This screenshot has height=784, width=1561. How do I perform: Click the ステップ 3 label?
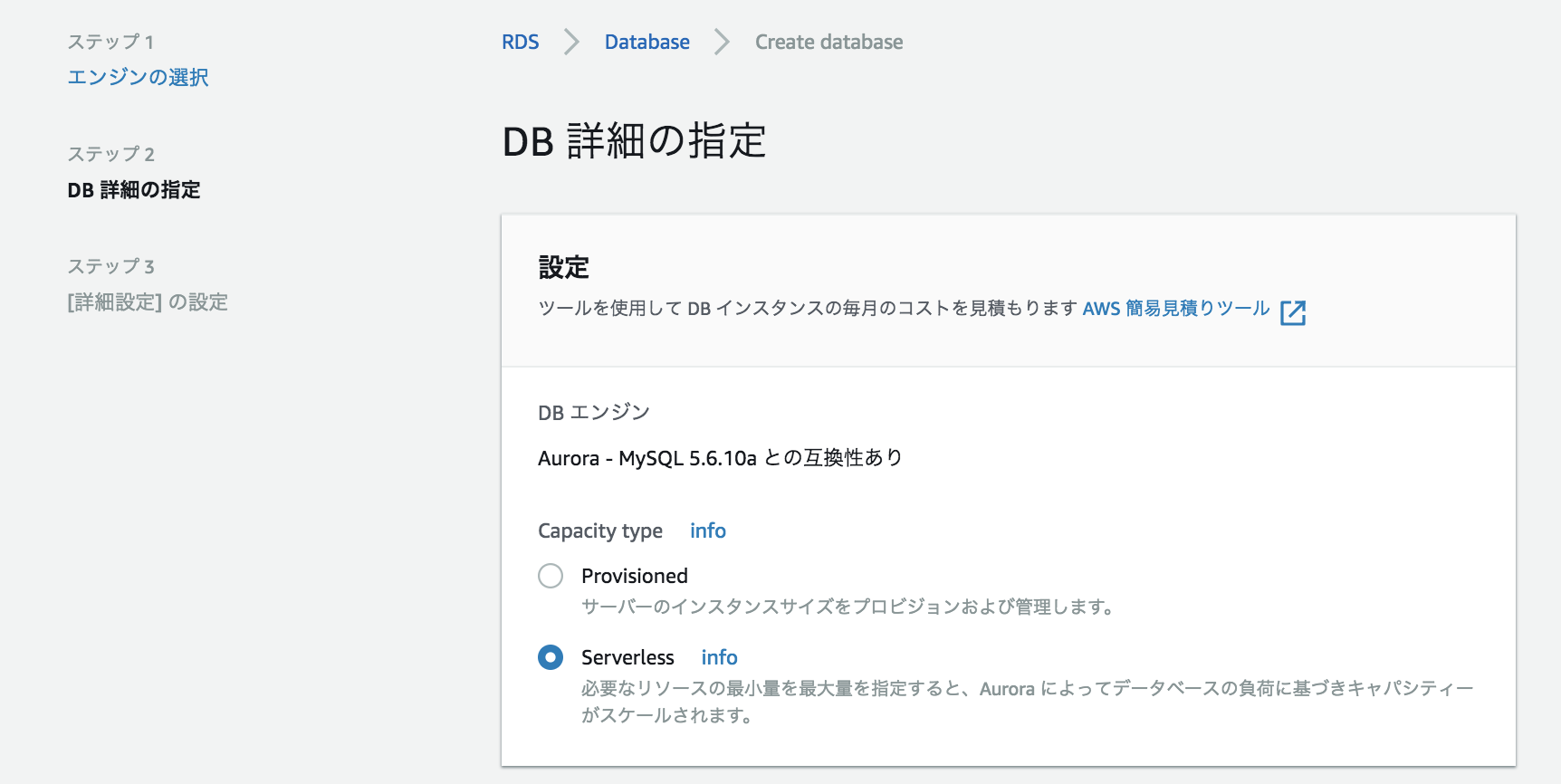[x=110, y=266]
